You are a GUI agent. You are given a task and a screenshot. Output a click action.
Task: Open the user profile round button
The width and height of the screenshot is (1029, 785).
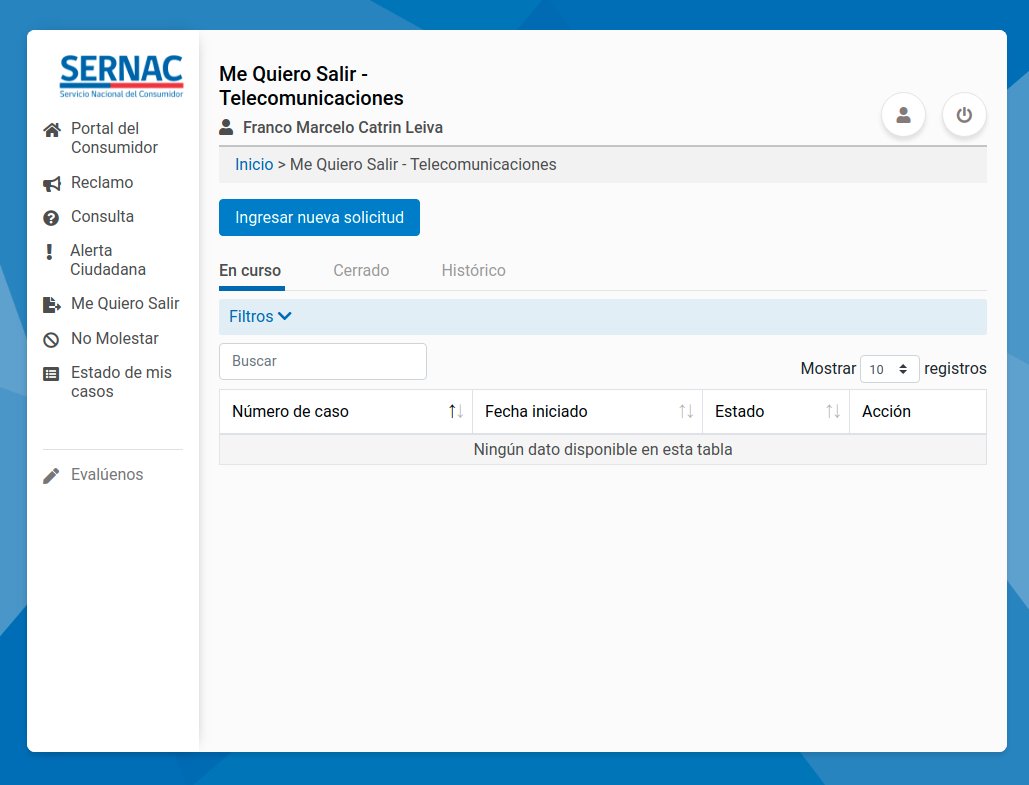click(904, 116)
